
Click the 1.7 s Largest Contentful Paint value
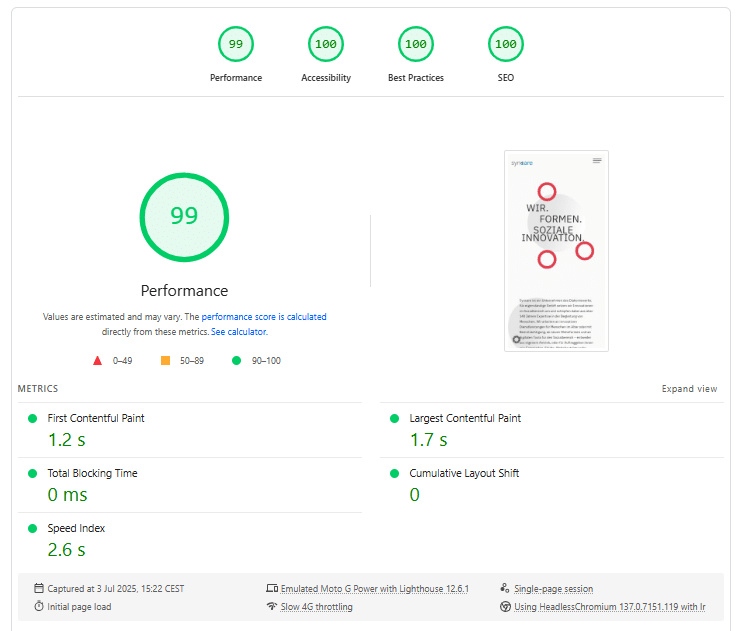[429, 440]
